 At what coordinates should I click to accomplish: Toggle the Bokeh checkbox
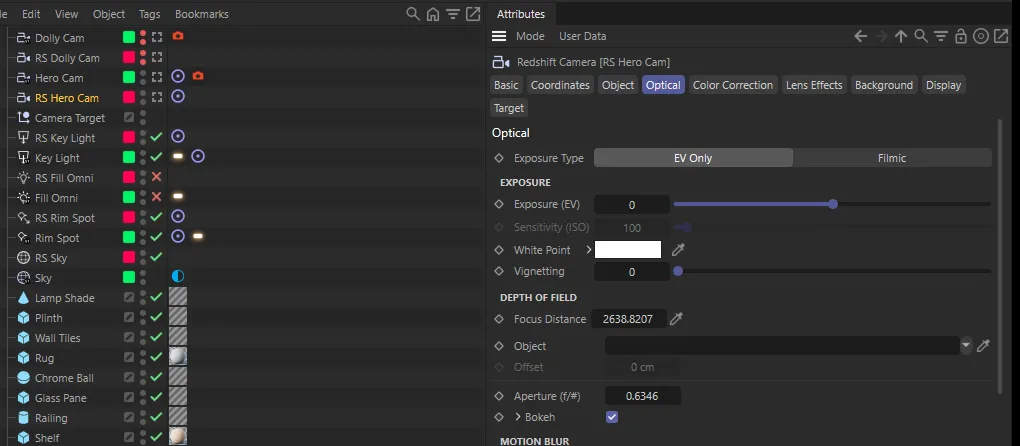coord(611,417)
